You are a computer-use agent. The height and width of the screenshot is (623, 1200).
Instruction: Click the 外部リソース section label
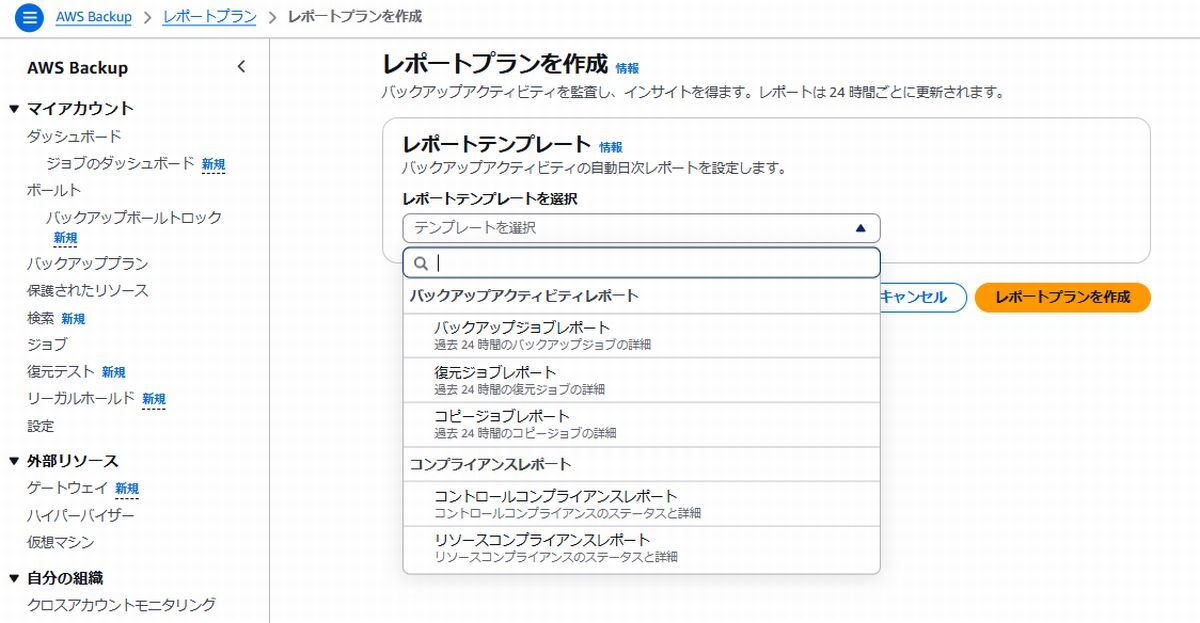coord(73,461)
